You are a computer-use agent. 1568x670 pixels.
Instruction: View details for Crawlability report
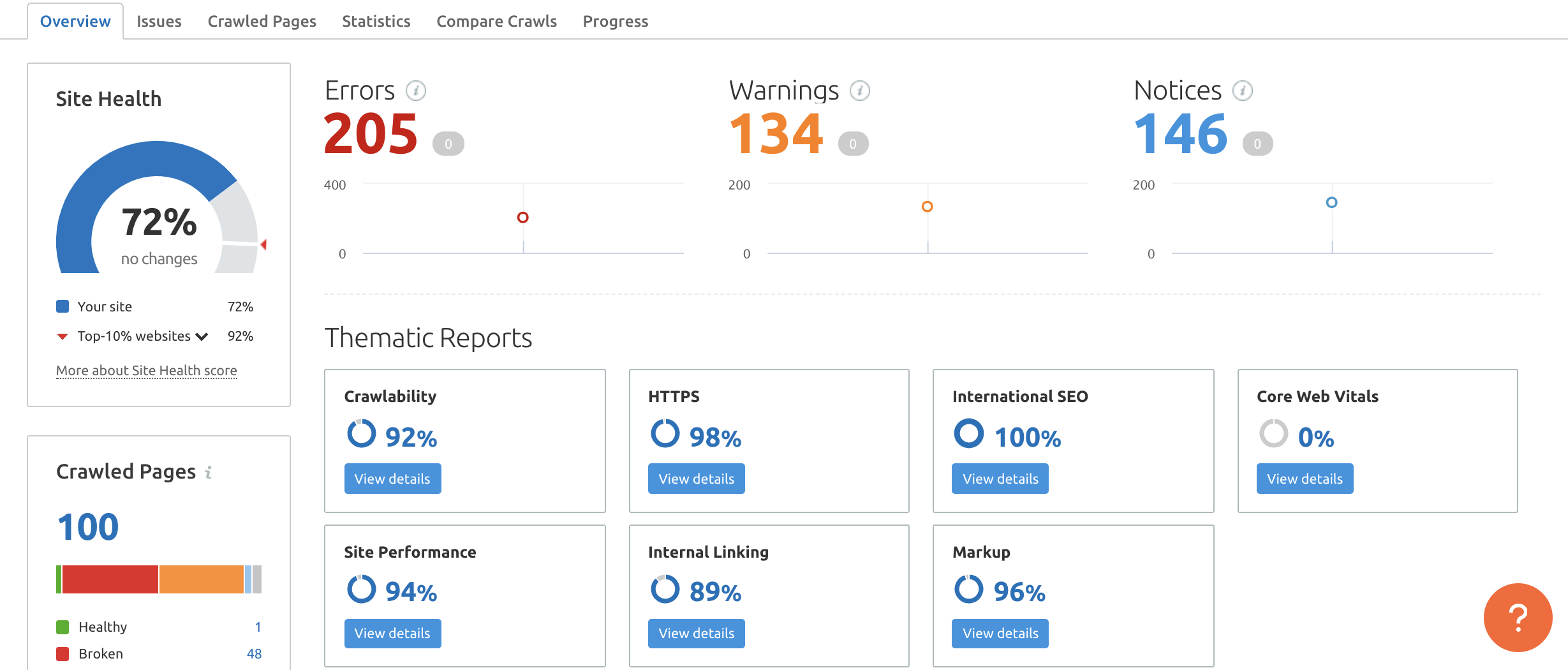[x=392, y=478]
